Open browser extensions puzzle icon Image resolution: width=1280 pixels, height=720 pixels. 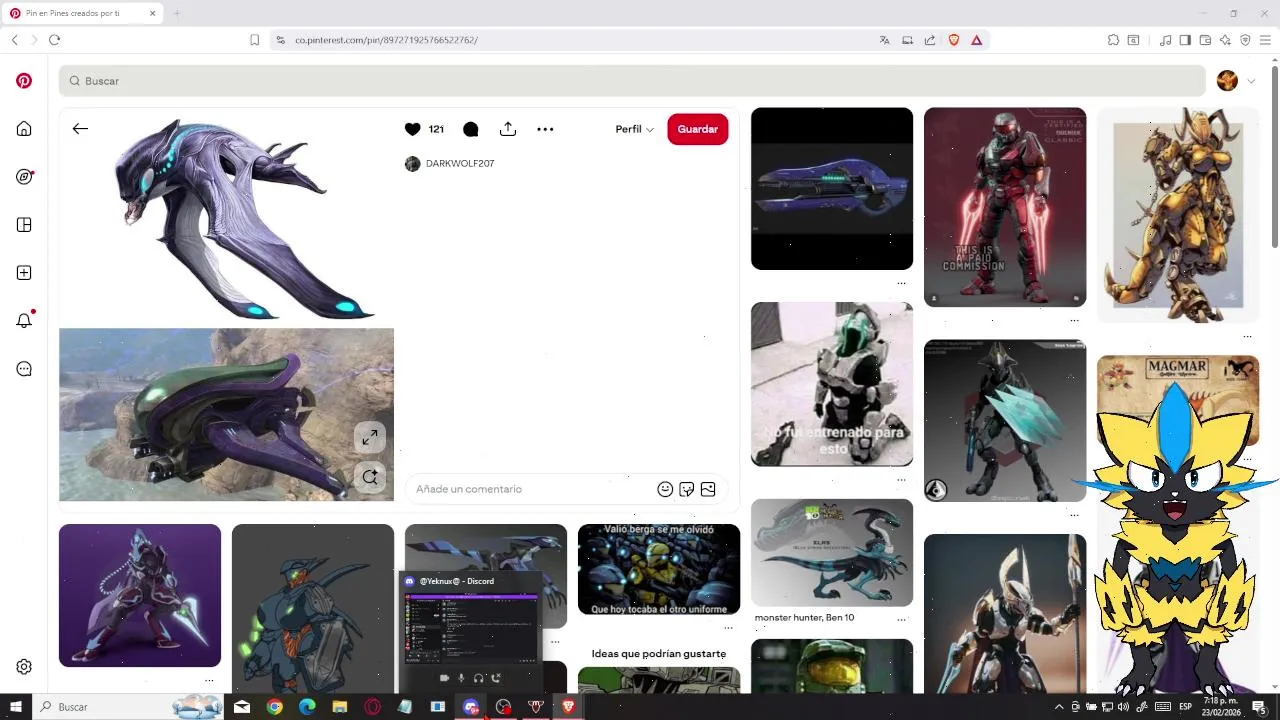(x=1113, y=40)
